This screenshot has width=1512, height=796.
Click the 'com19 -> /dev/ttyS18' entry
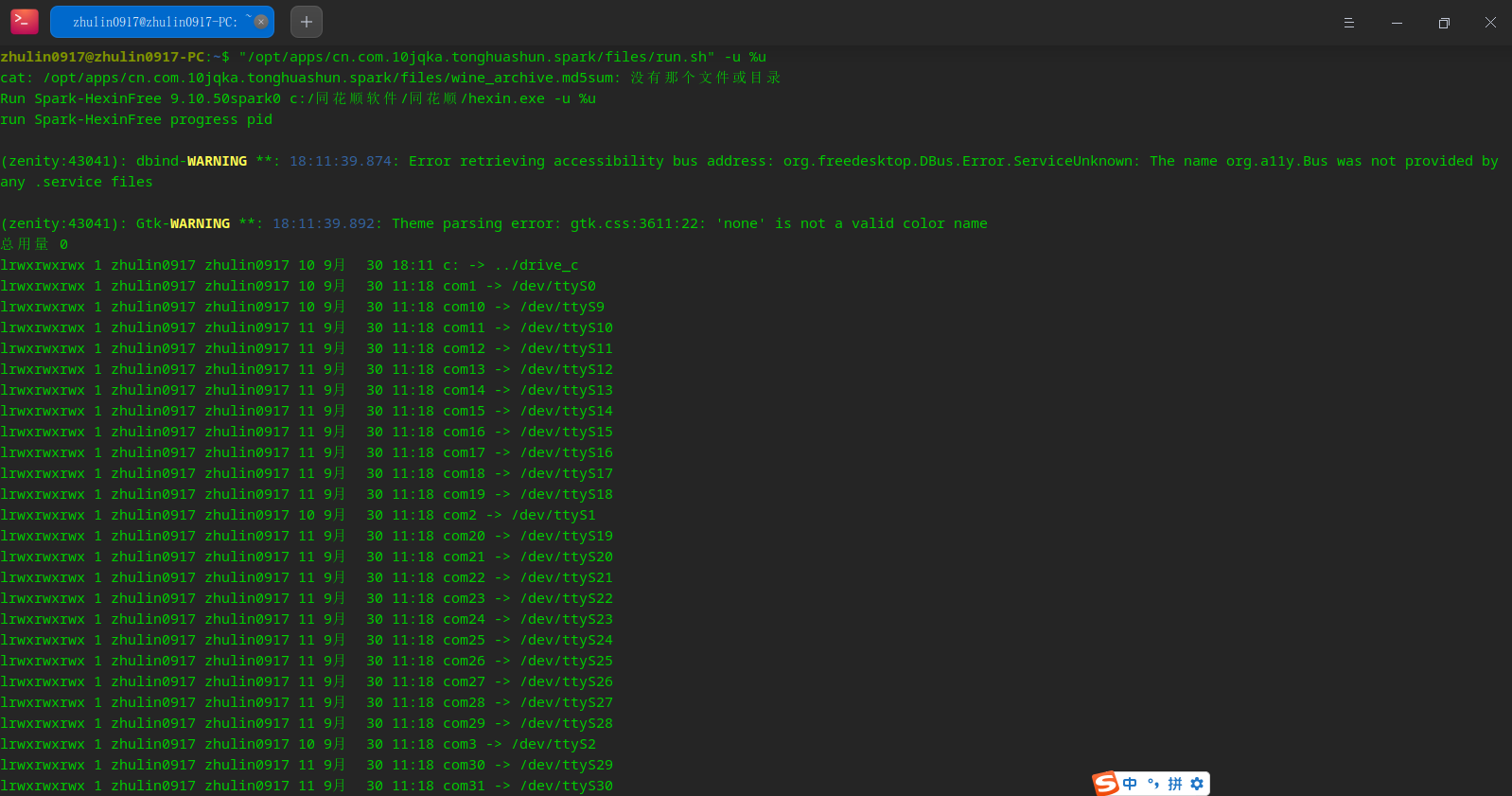click(x=528, y=494)
